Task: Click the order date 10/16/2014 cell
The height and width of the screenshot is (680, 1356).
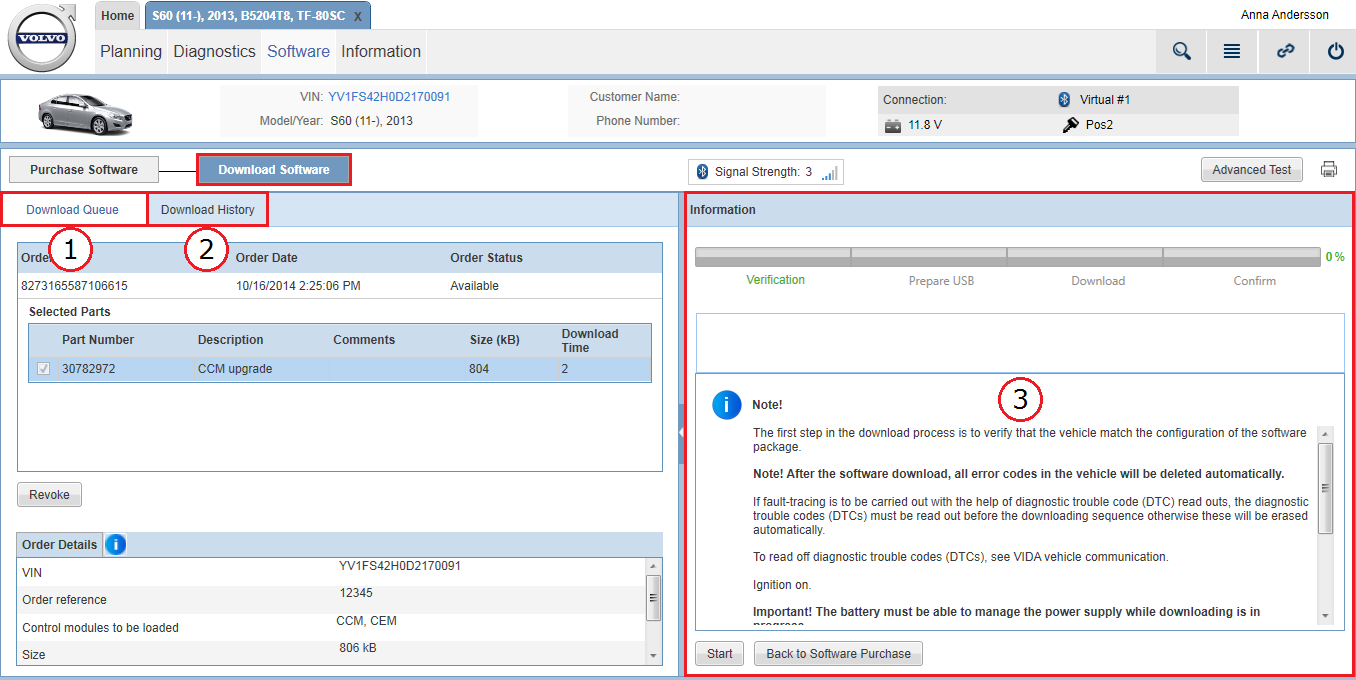Action: click(x=298, y=285)
